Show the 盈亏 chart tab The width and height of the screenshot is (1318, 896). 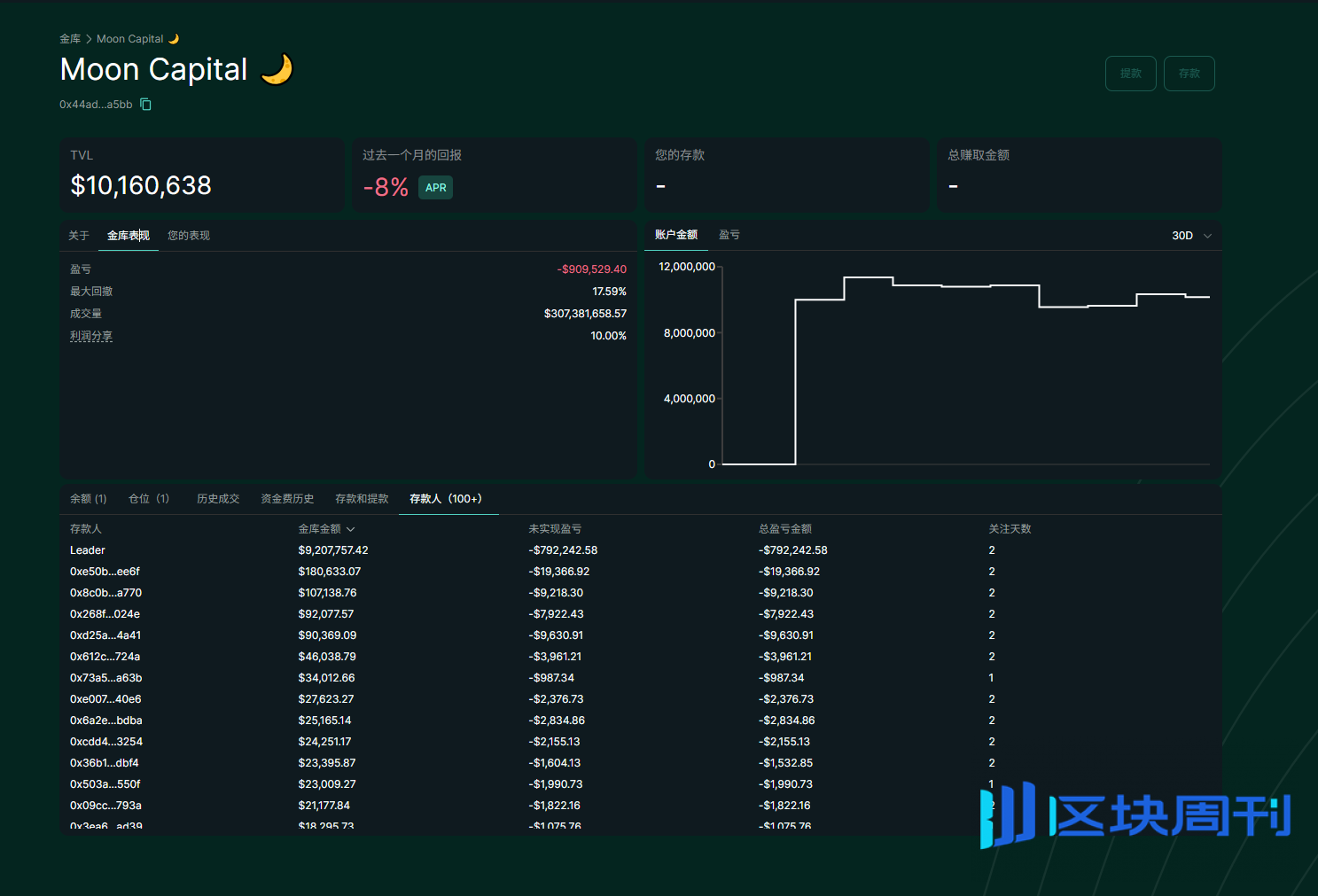pos(729,235)
